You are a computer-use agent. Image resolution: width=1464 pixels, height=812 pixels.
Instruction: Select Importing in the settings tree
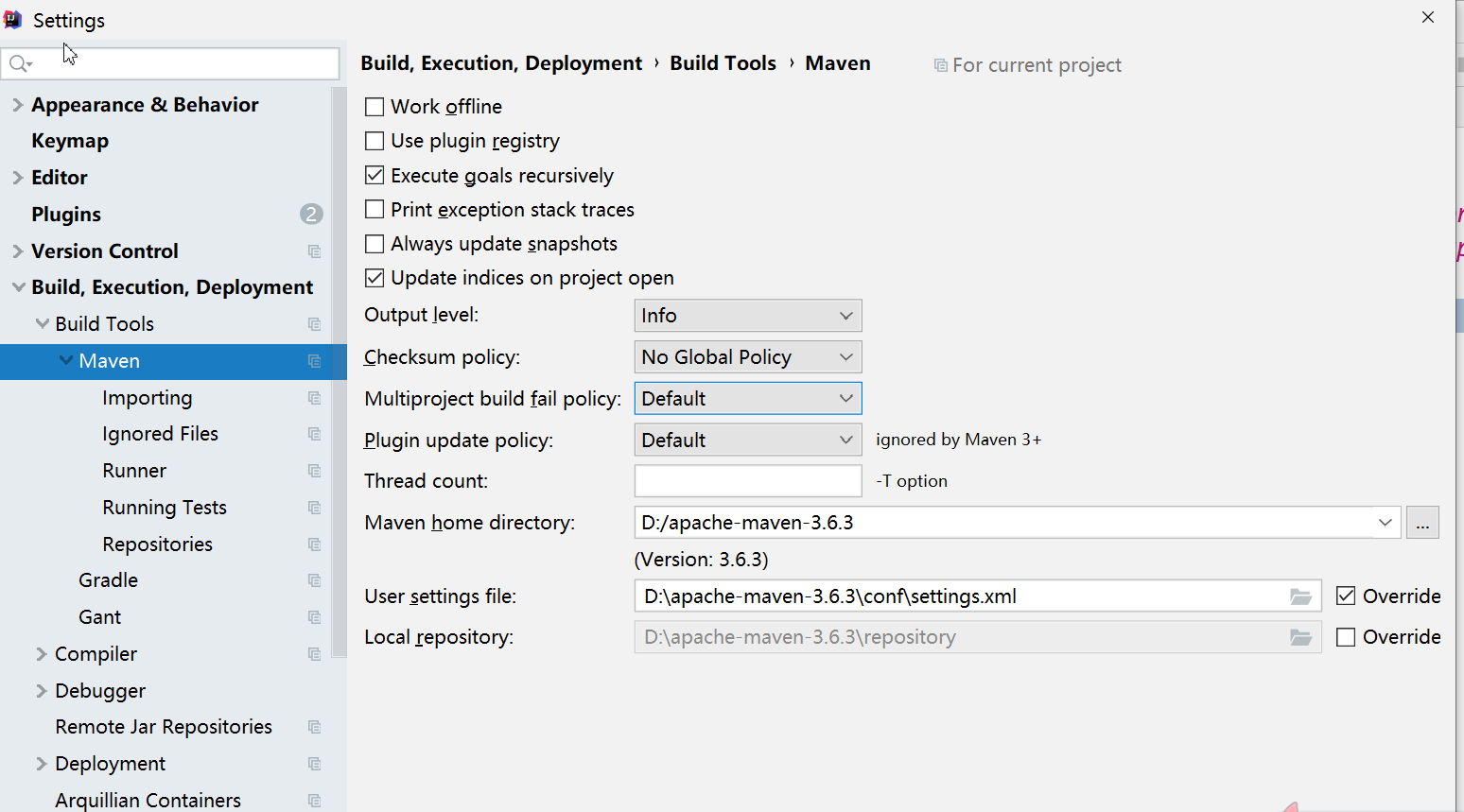pos(147,398)
